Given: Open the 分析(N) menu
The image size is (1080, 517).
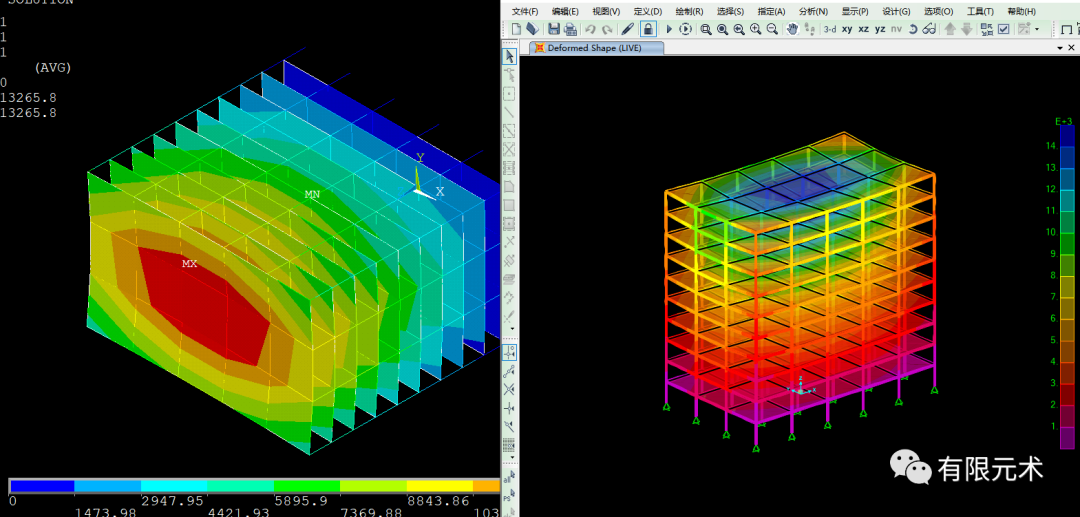Looking at the screenshot, I should 813,11.
